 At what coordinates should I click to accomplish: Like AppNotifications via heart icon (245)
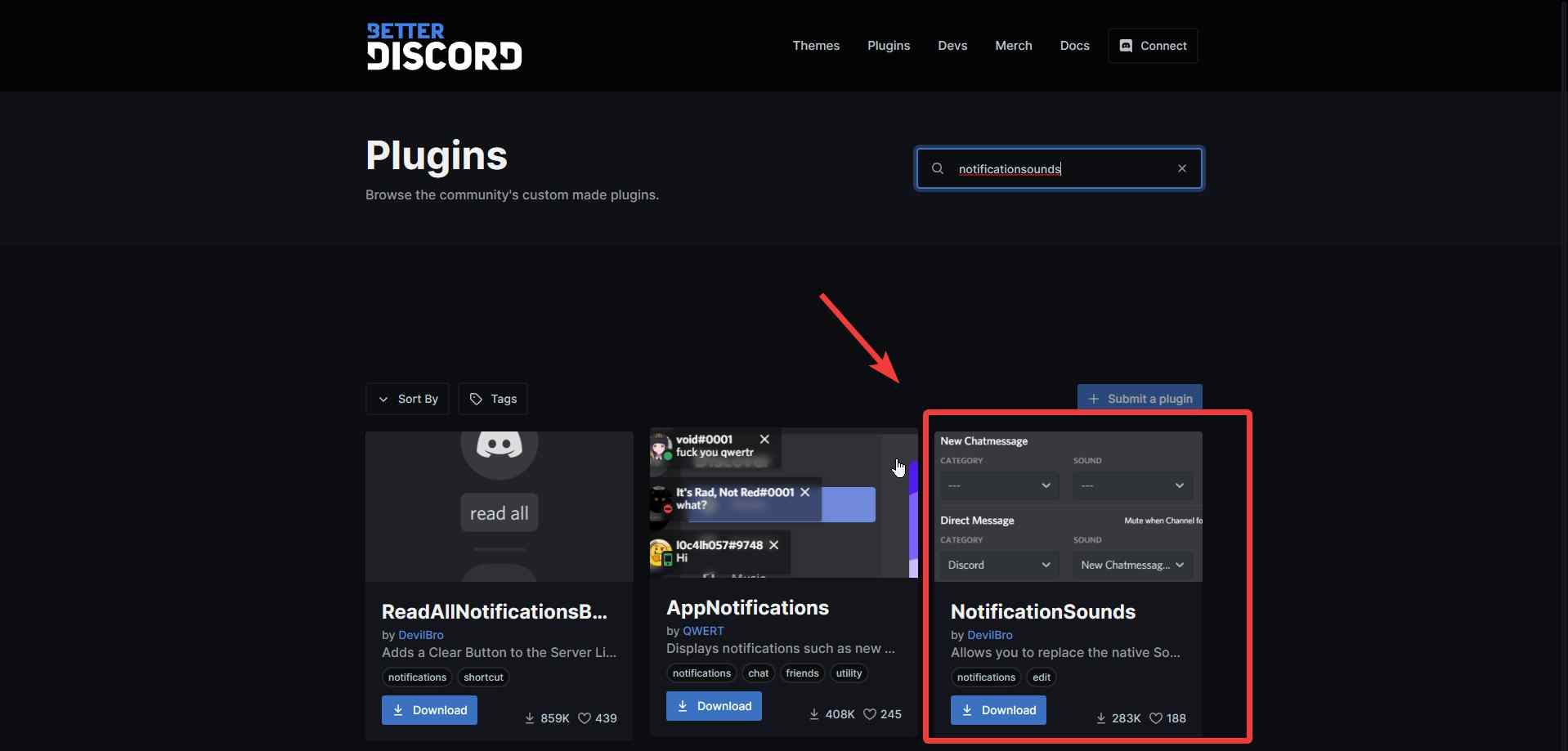coord(870,714)
